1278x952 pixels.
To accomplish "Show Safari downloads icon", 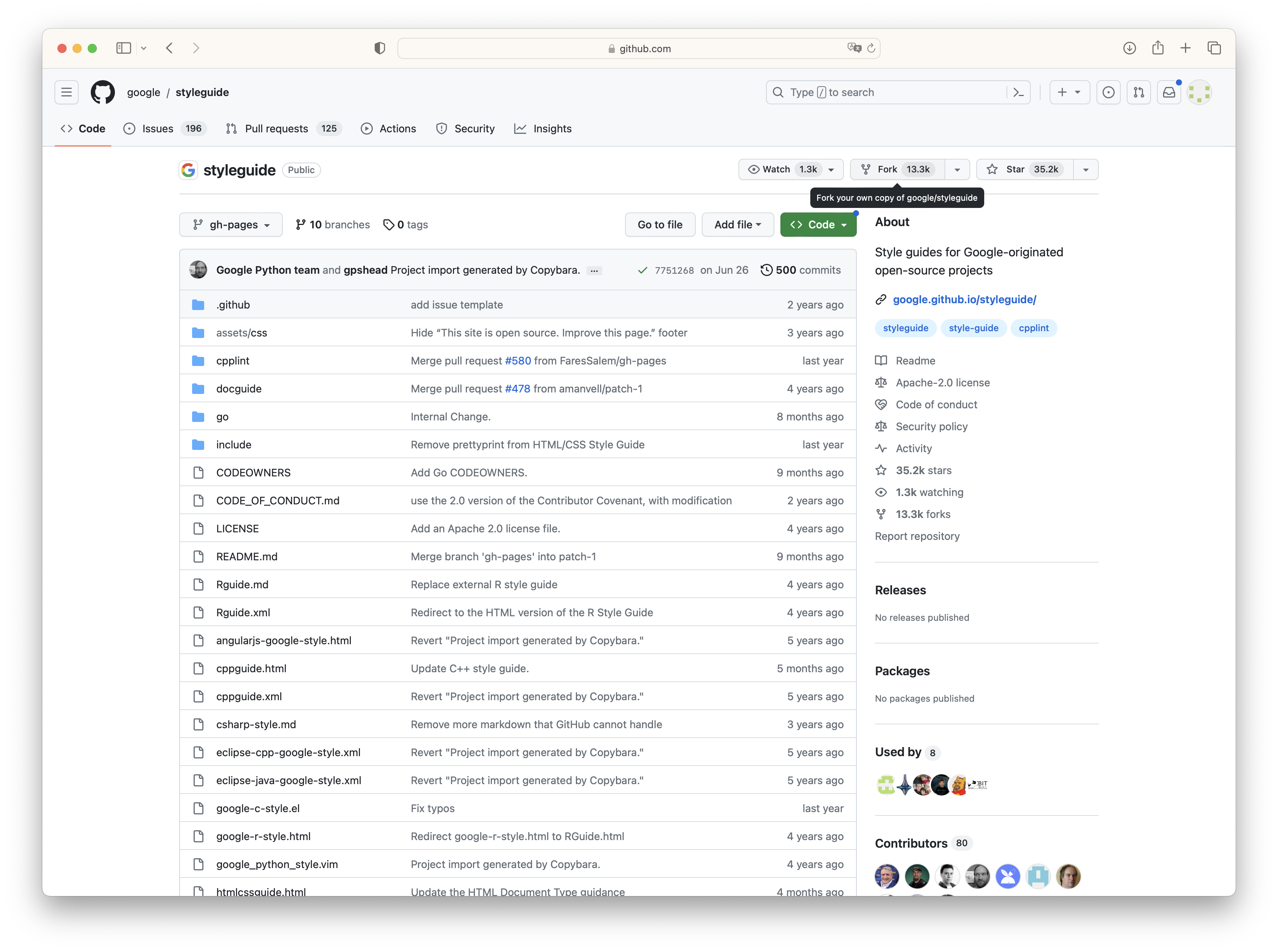I will click(x=1129, y=48).
